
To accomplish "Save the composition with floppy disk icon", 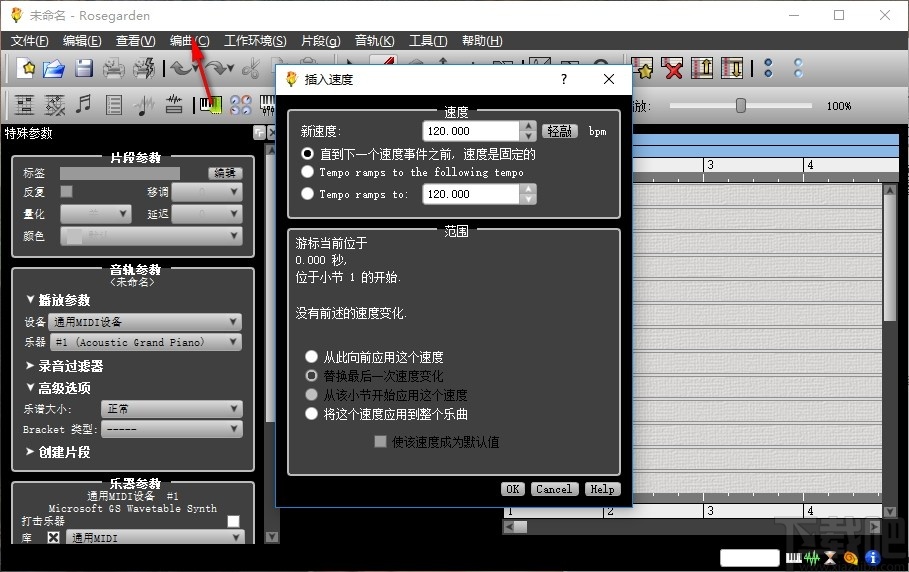I will (84, 68).
